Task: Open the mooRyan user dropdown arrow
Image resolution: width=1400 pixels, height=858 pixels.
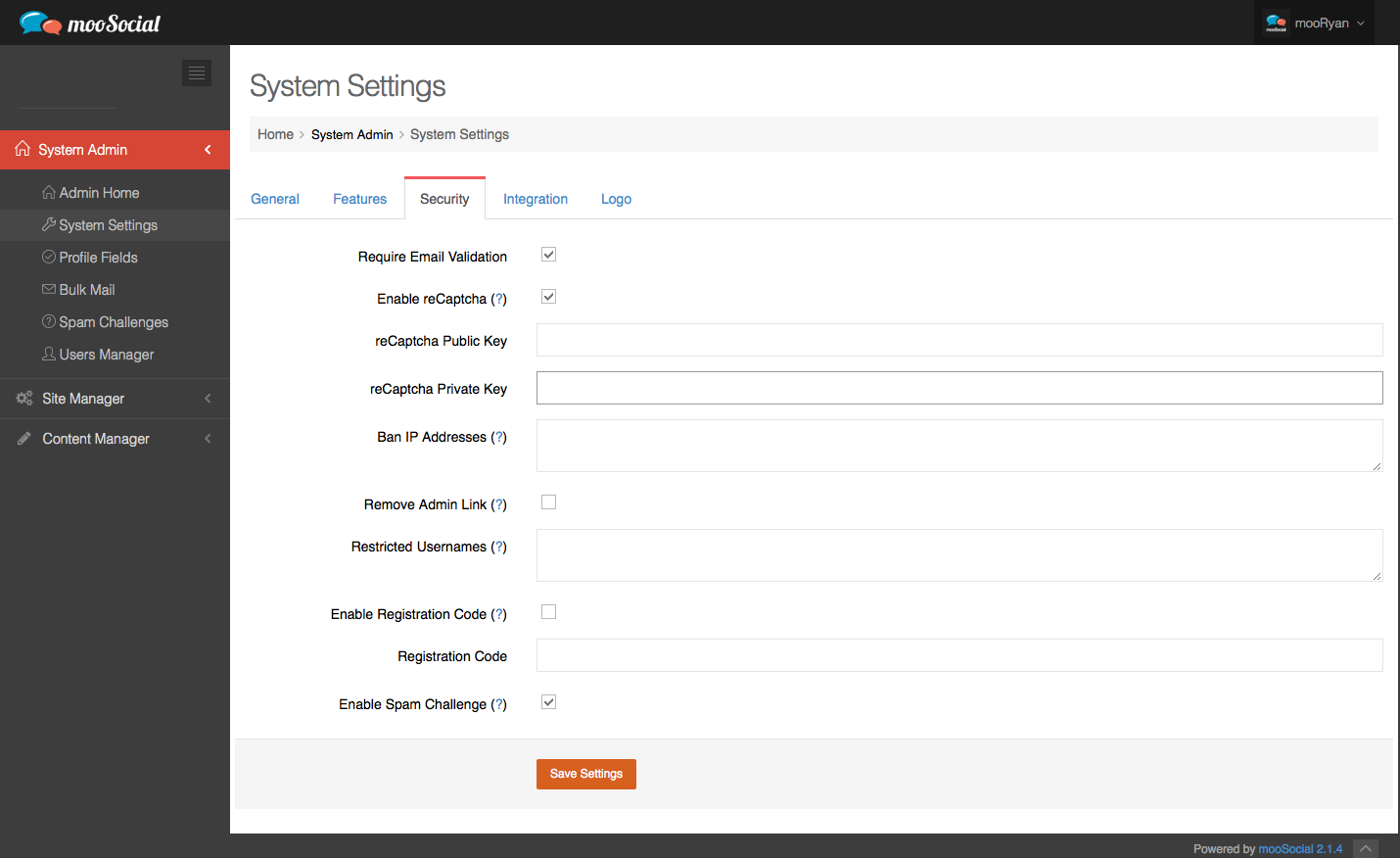Action: (x=1361, y=24)
